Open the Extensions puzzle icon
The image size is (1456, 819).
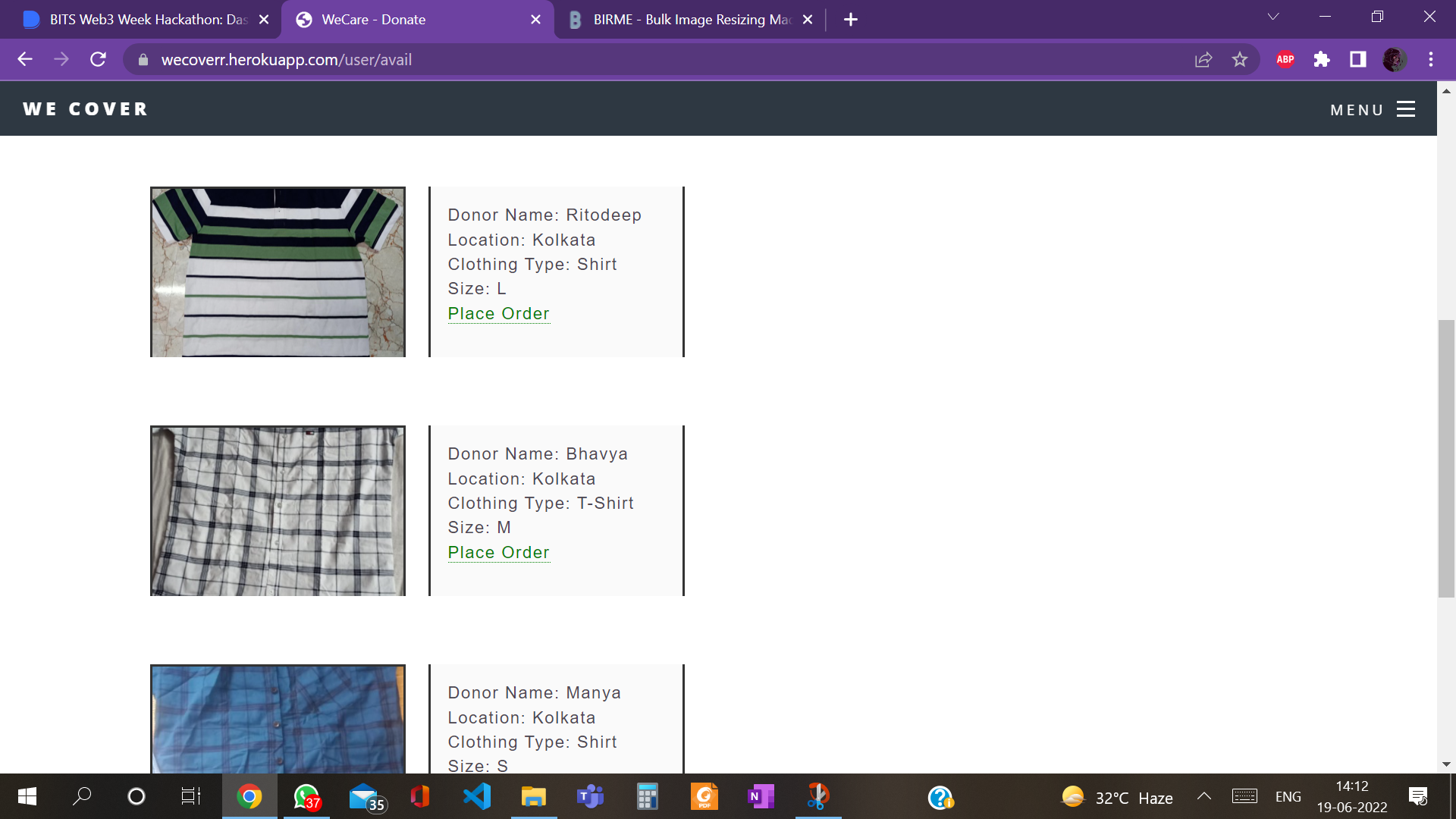pos(1321,59)
